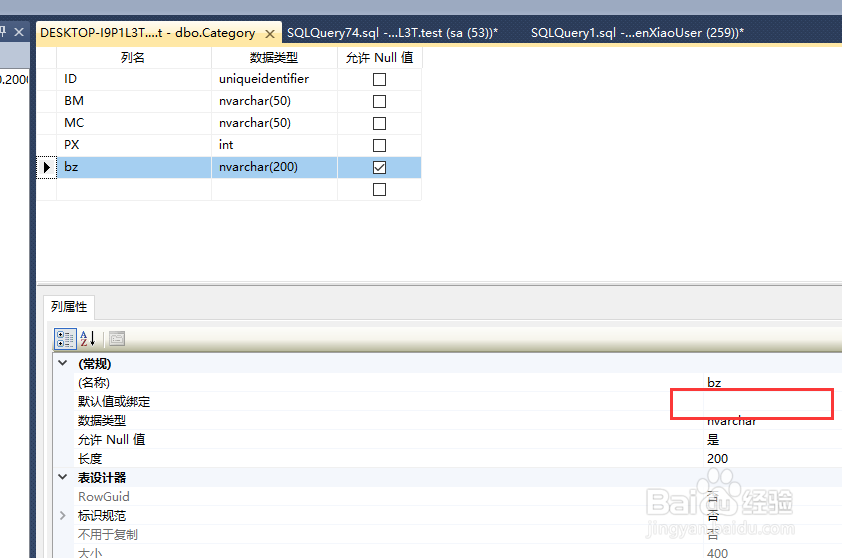The image size is (842, 558).
Task: Click the empty new column name cell
Action: point(134,190)
